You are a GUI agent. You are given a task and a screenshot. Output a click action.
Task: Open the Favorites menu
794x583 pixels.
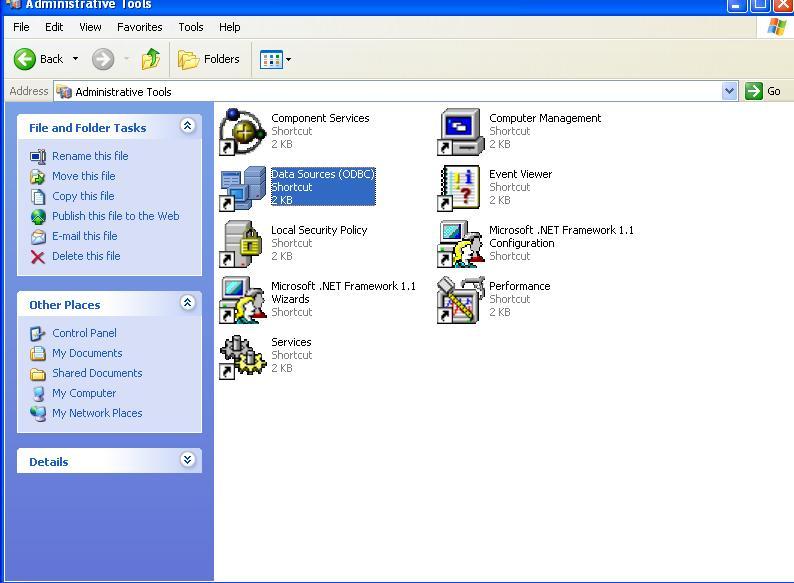(x=140, y=27)
